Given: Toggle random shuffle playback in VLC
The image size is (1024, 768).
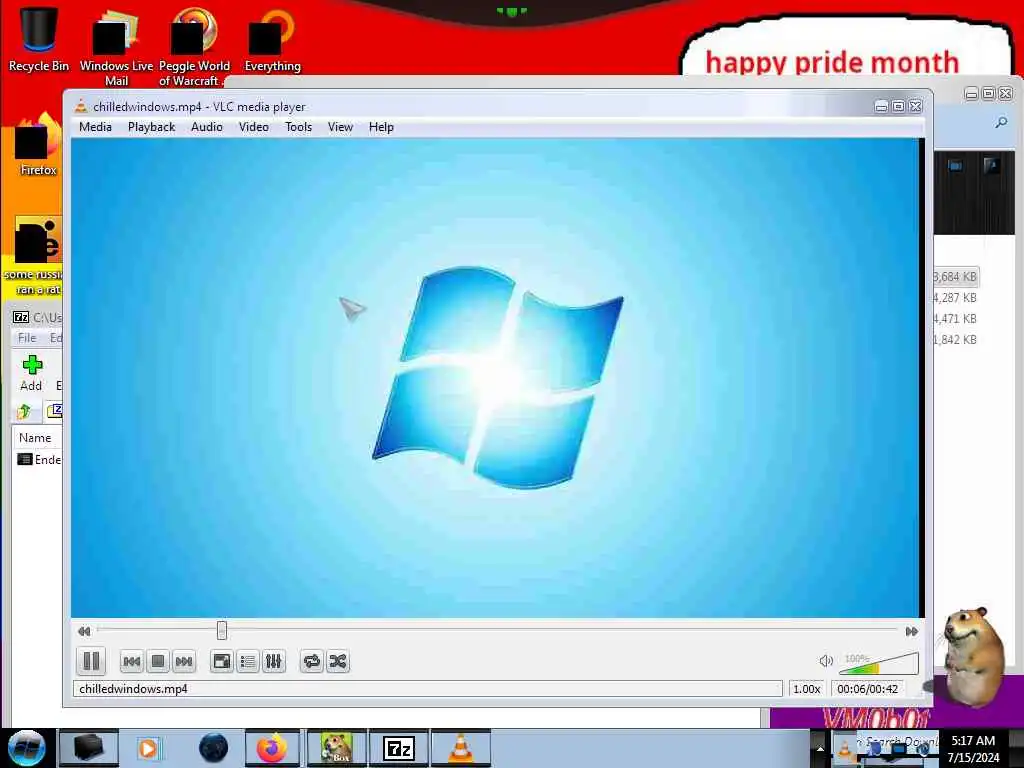Looking at the screenshot, I should [338, 662].
